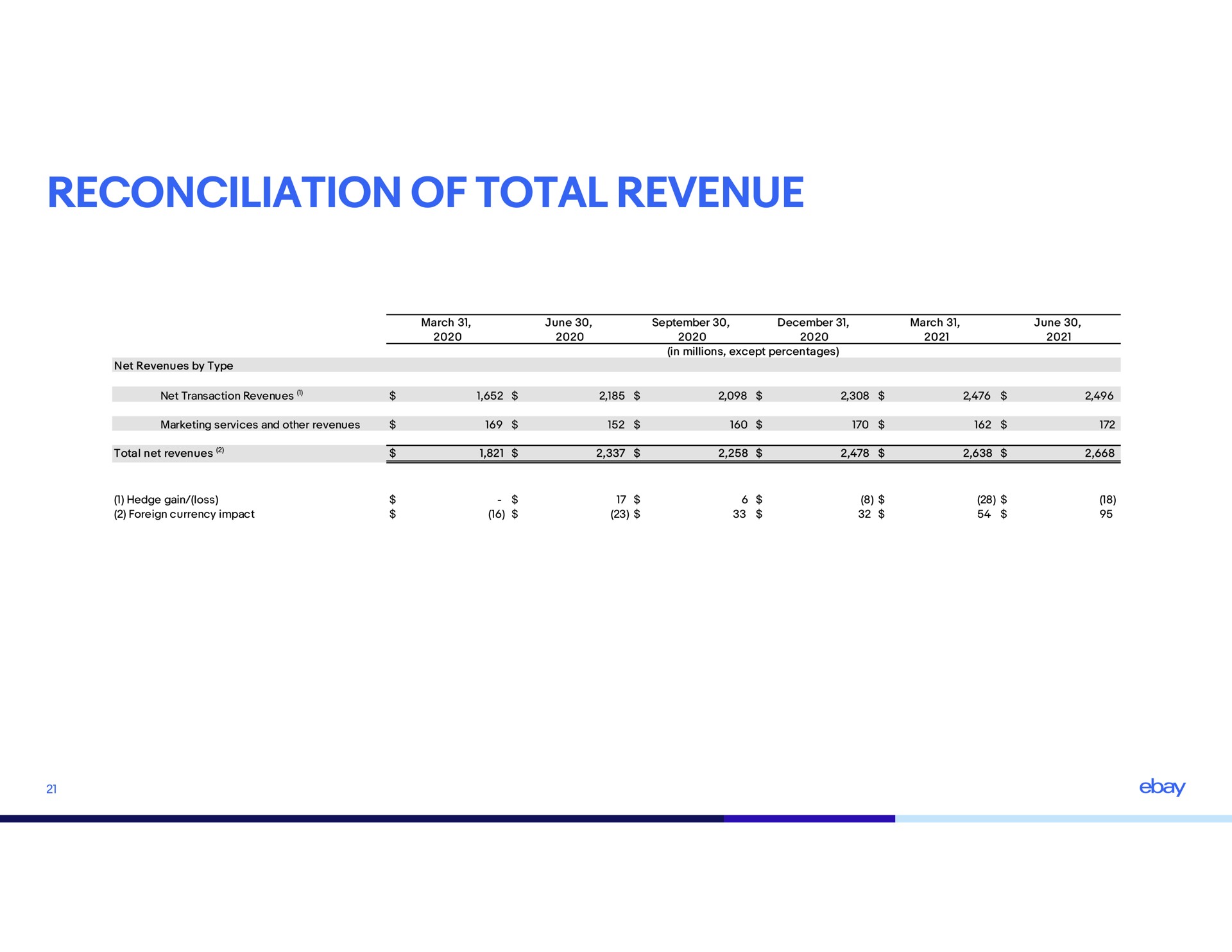Image resolution: width=1232 pixels, height=952 pixels.
Task: Click hedge loss value (8)
Action: pyautogui.click(x=868, y=500)
